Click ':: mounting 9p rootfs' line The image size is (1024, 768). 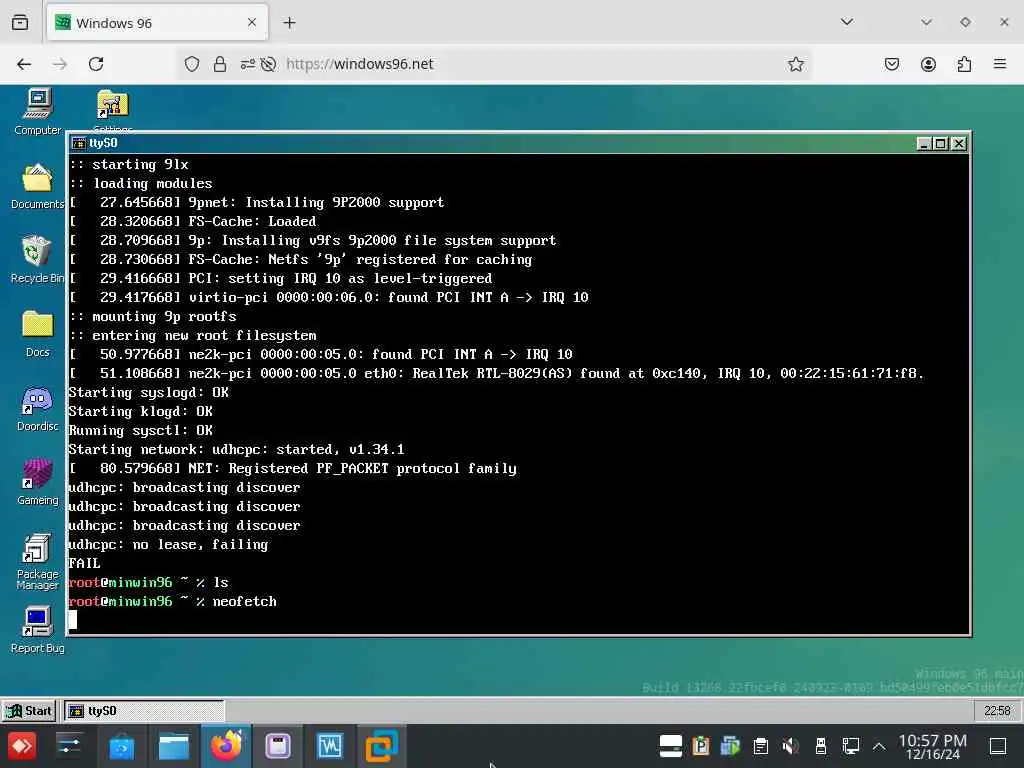pos(153,317)
